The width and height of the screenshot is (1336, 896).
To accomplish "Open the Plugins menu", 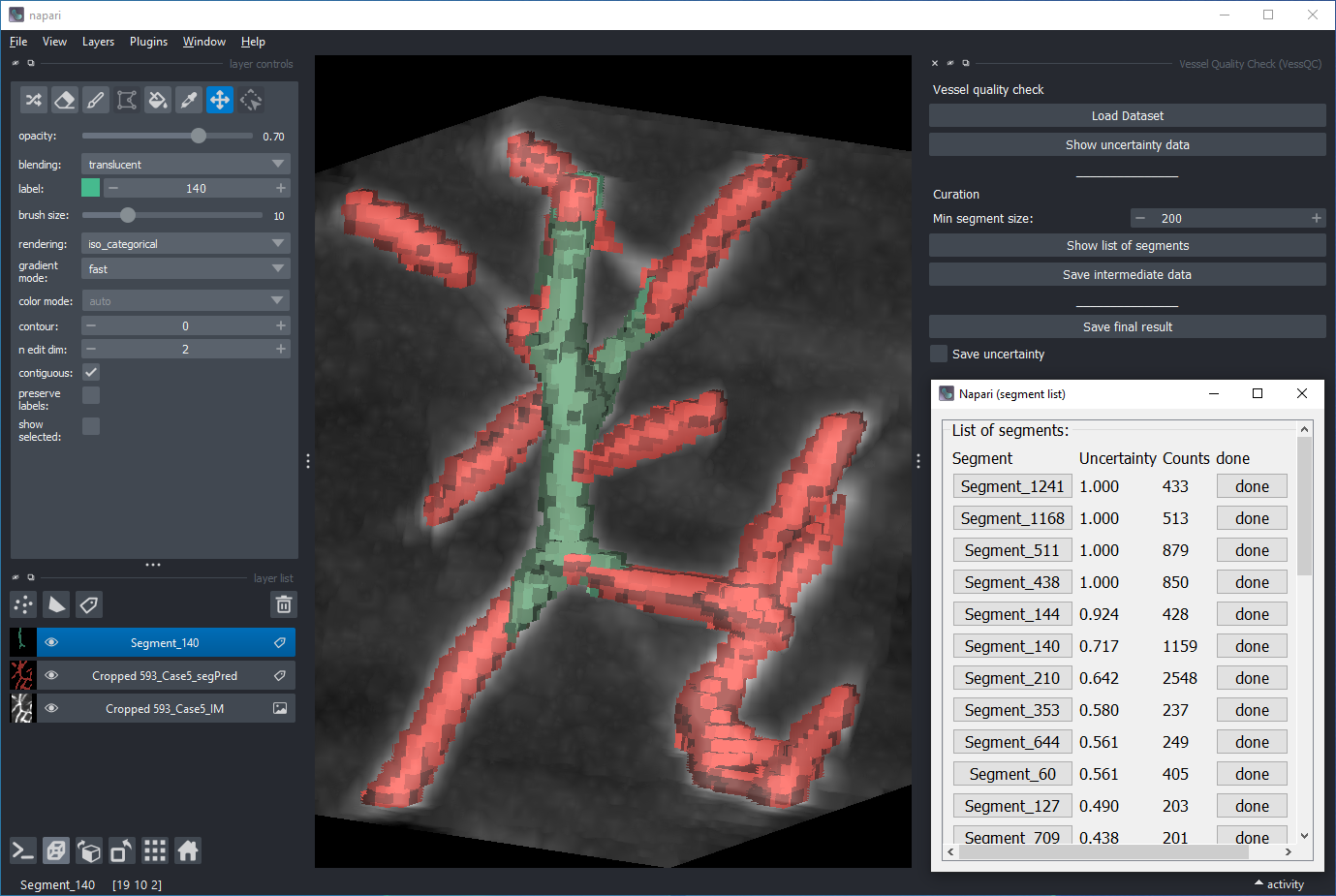I will (x=148, y=42).
